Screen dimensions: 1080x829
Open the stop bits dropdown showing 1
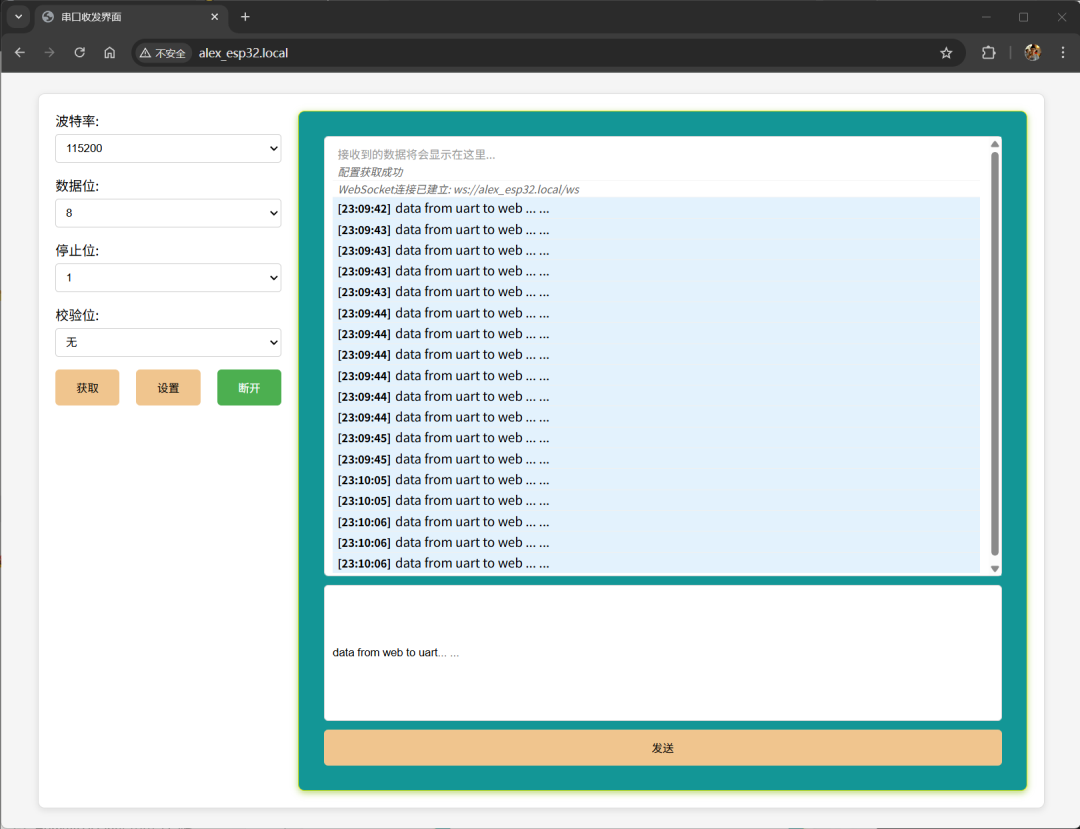coord(168,277)
